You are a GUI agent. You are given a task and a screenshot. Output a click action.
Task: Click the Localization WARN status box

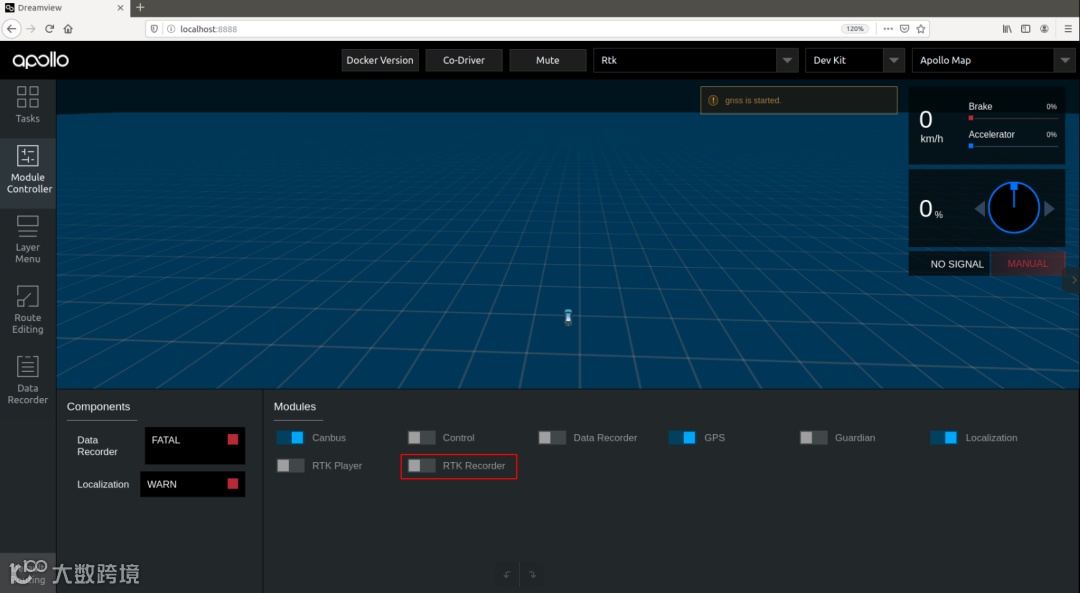[193, 484]
